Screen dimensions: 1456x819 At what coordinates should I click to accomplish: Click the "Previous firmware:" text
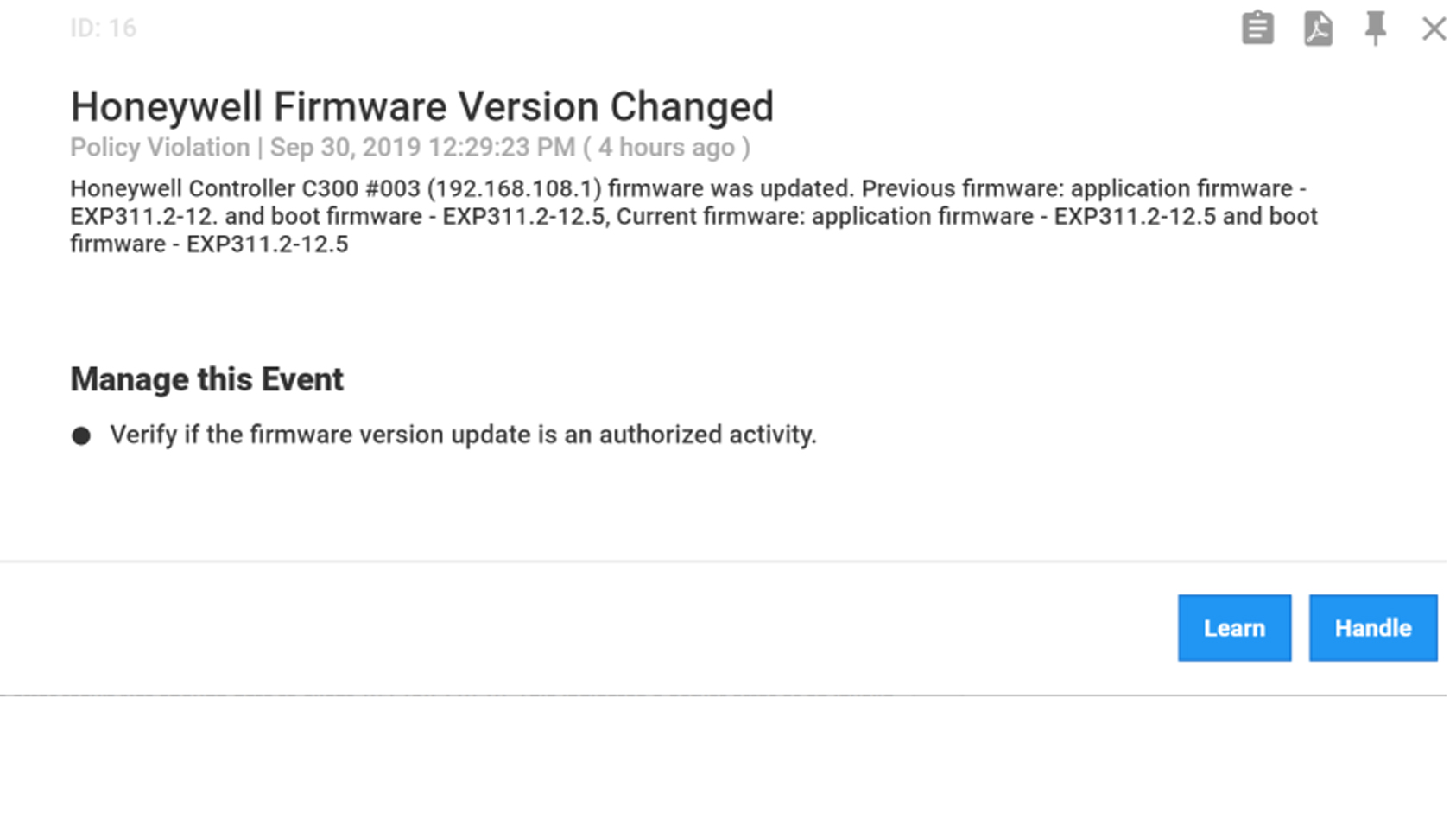962,189
